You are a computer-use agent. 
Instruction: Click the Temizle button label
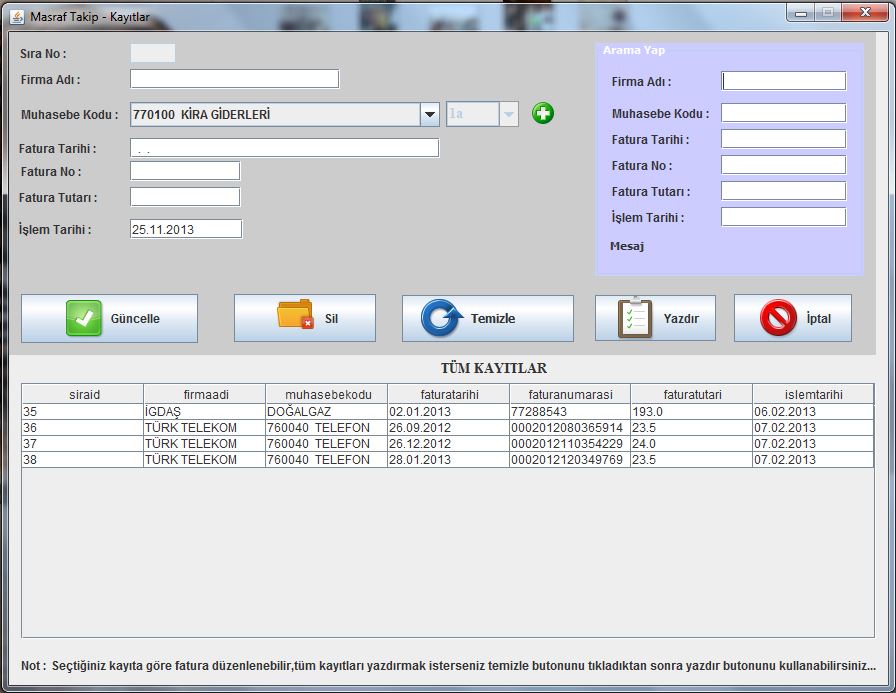493,319
